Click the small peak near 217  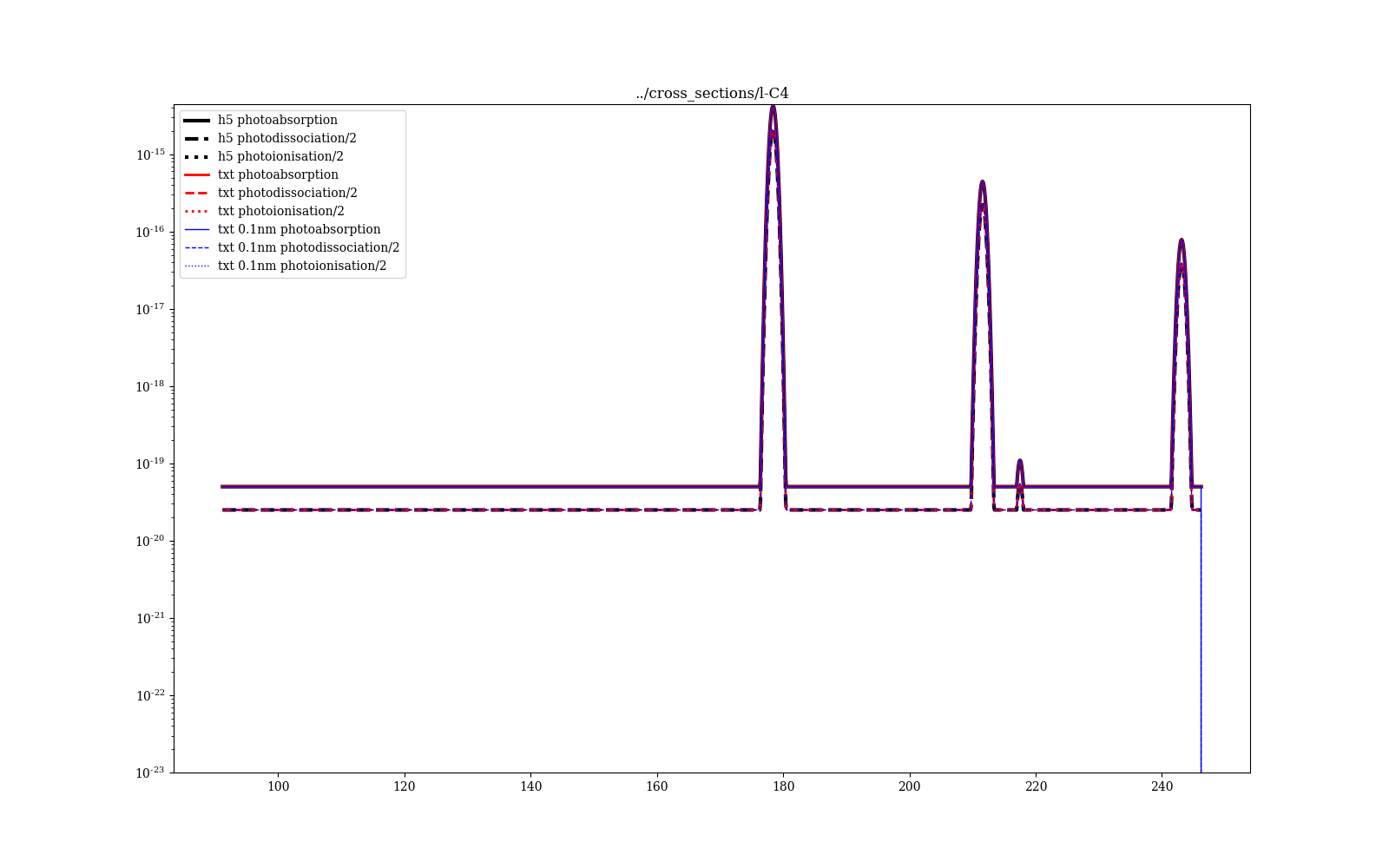pos(1020,462)
